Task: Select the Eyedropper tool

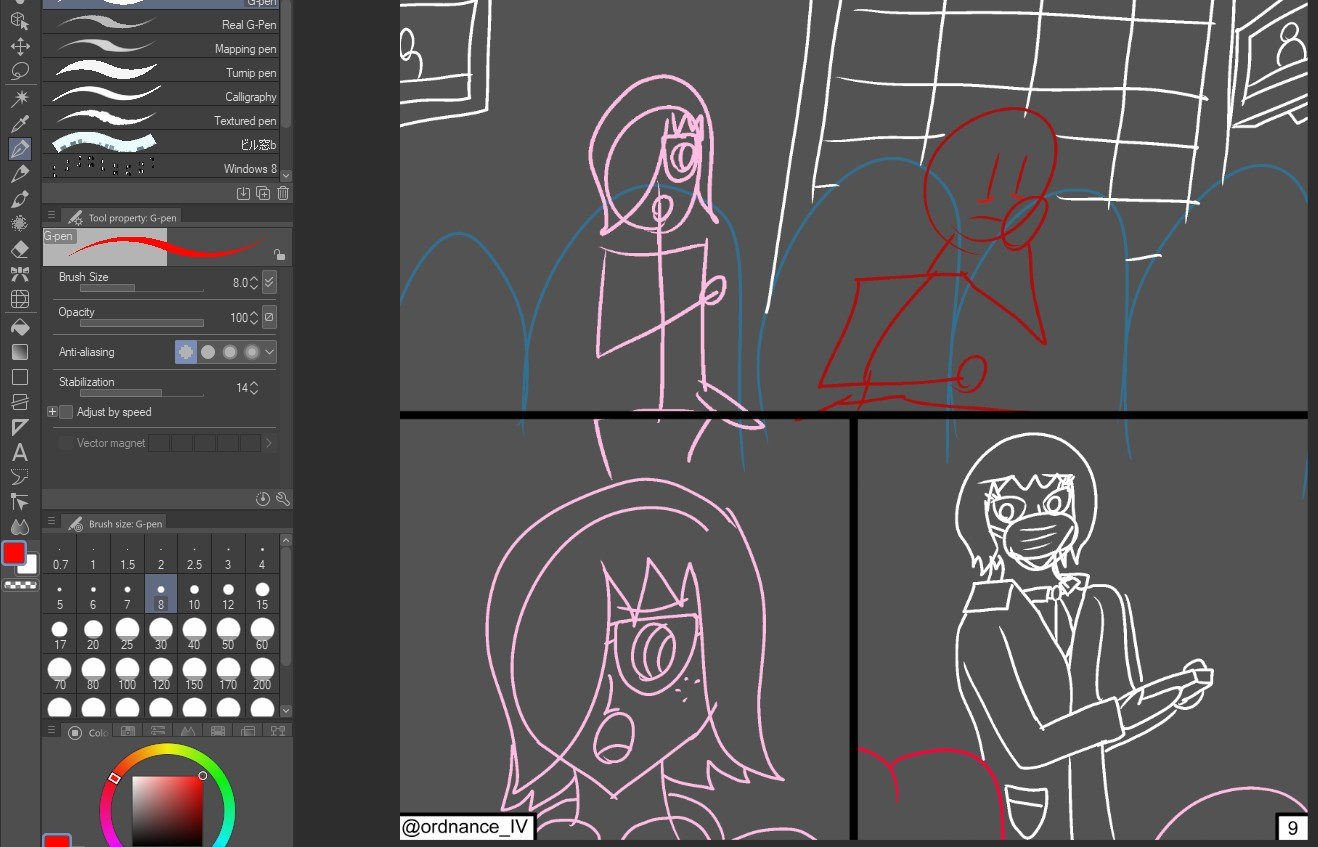Action: (19, 124)
